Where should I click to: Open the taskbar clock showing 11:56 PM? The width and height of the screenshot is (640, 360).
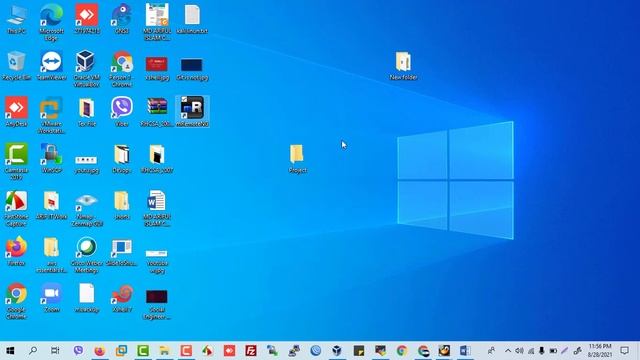pyautogui.click(x=600, y=351)
